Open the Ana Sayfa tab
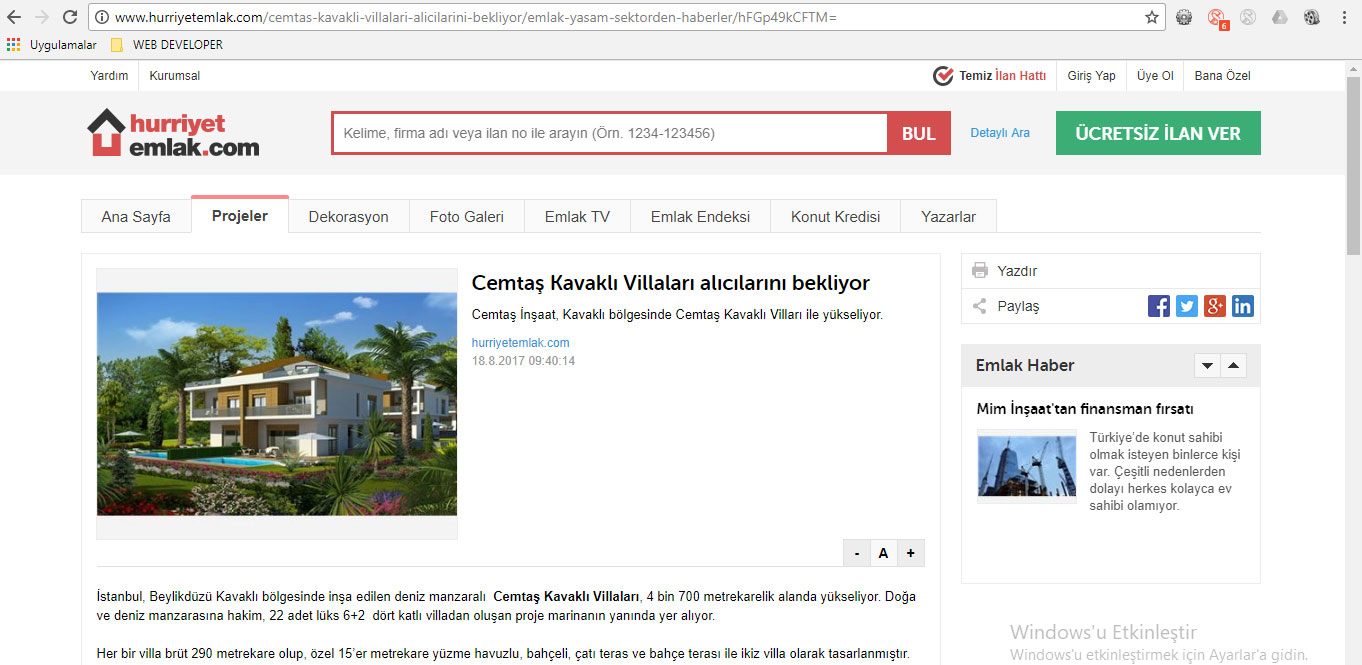Viewport: 1362px width, 665px height. pyautogui.click(x=136, y=216)
